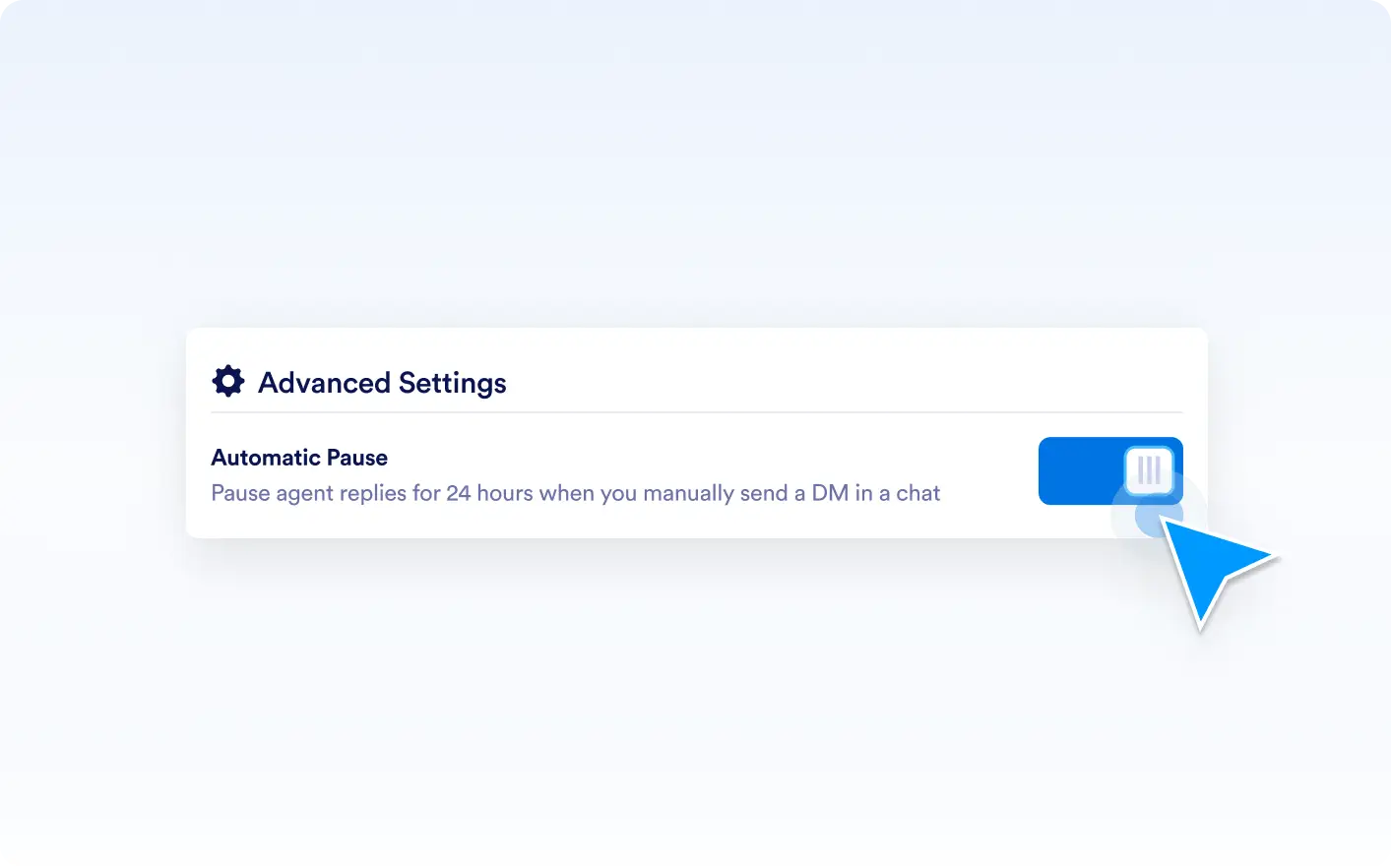Click the empty blue left side of the toggle
Screen dimensions: 1391x868
[x=1080, y=470]
